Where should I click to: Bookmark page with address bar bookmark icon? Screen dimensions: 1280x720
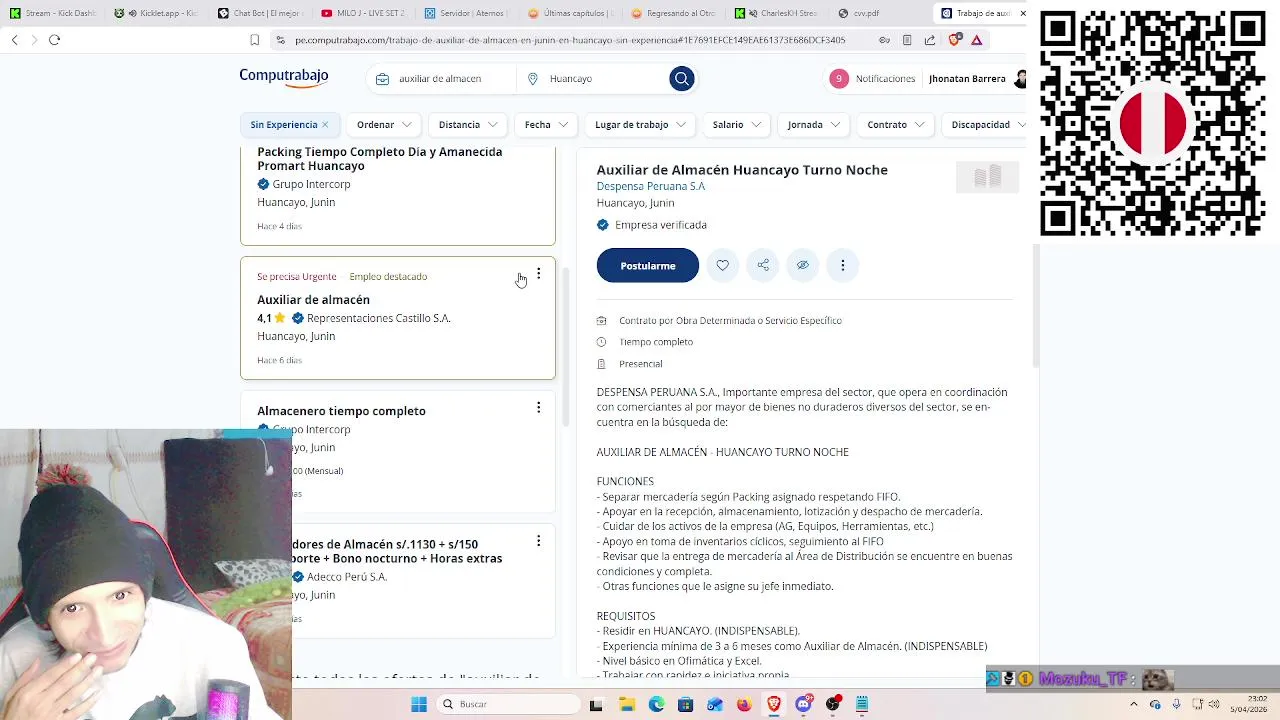[255, 40]
